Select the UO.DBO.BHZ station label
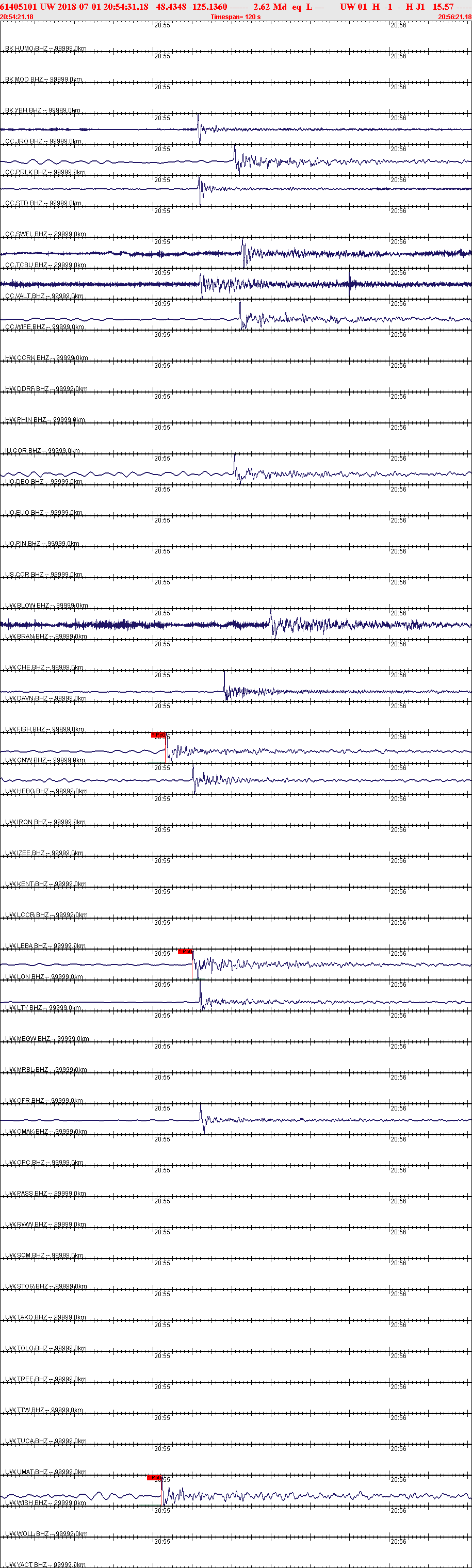Image resolution: width=472 pixels, height=1568 pixels. pyautogui.click(x=44, y=481)
